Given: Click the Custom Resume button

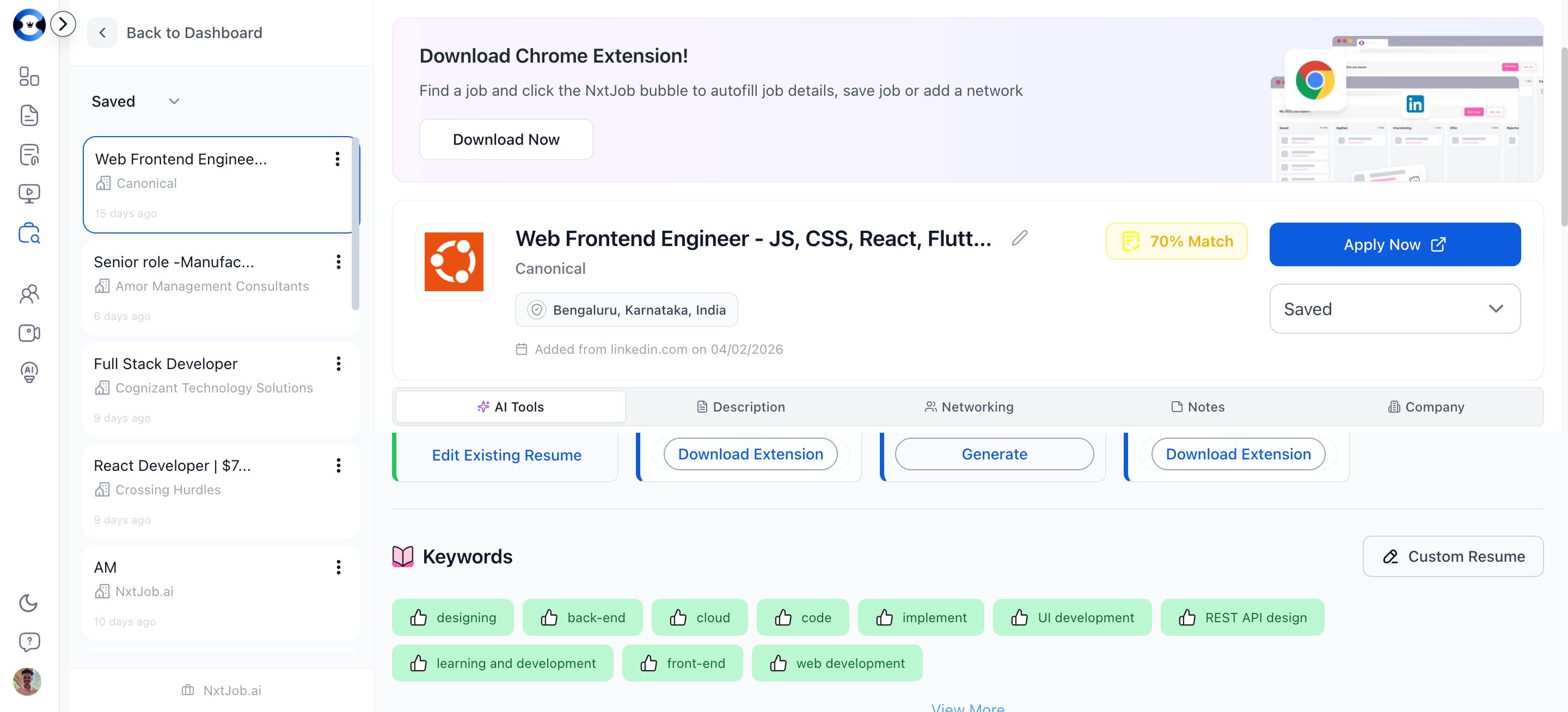Looking at the screenshot, I should (1453, 556).
